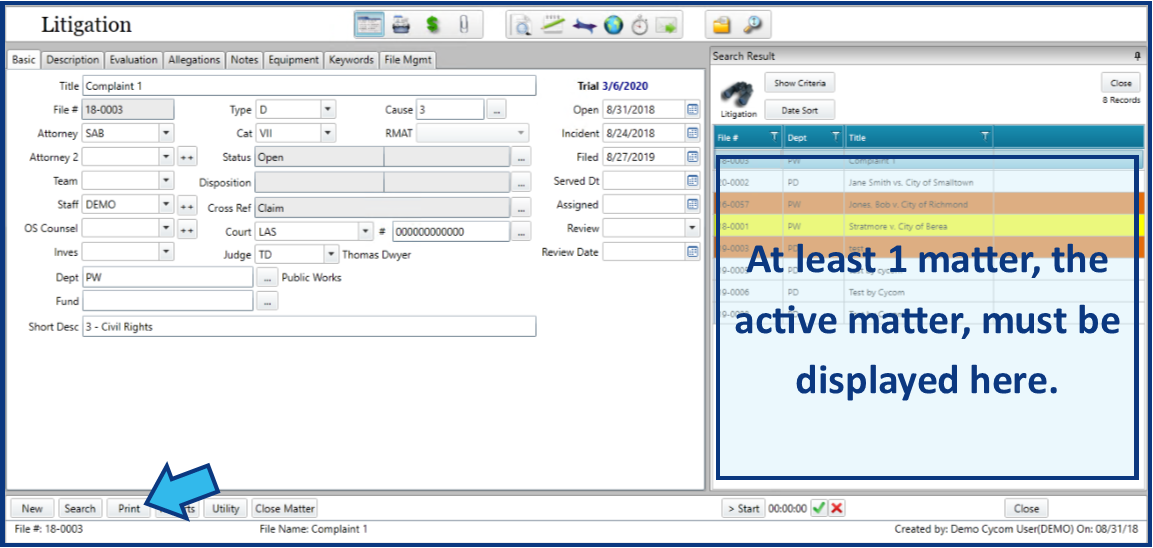Click the stopwatch timer icon in toolbar
The height and width of the screenshot is (548, 1153).
tap(640, 26)
